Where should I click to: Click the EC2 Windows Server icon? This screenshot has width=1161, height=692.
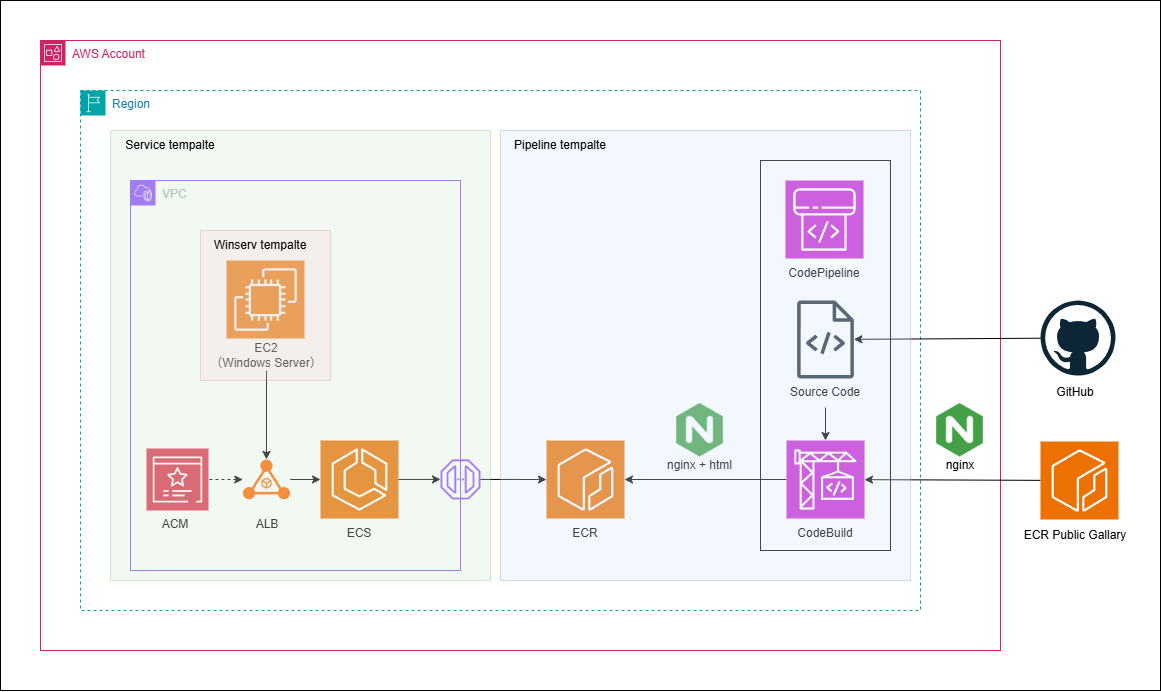coord(265,299)
